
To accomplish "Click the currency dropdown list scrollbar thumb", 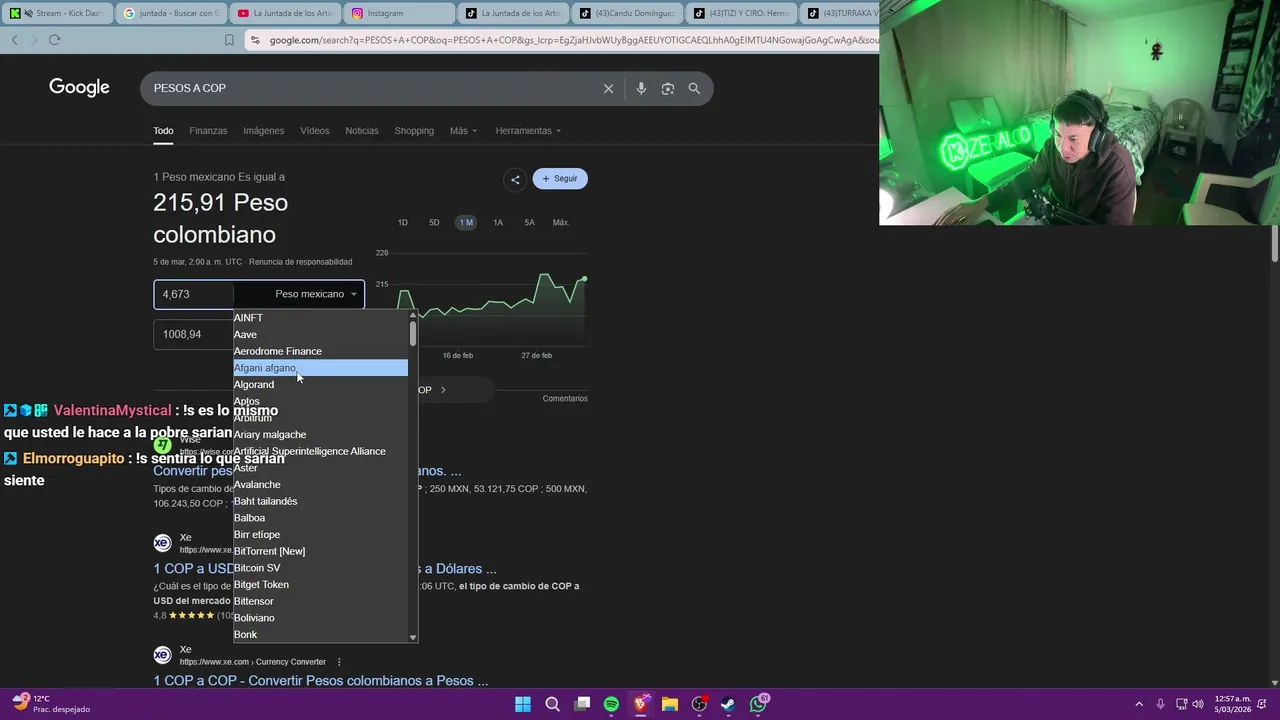I will (413, 334).
